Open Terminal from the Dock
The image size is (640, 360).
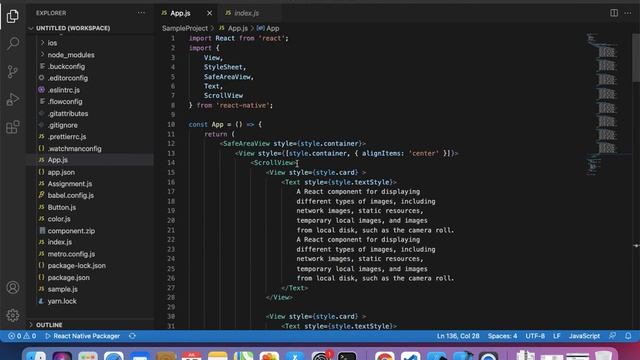tap(347, 356)
